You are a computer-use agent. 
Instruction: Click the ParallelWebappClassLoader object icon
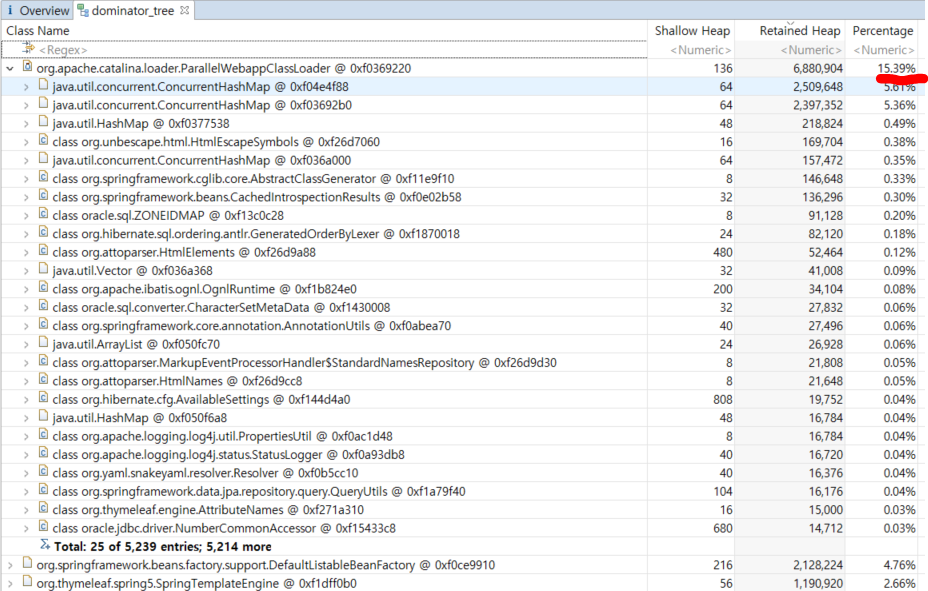[27, 66]
